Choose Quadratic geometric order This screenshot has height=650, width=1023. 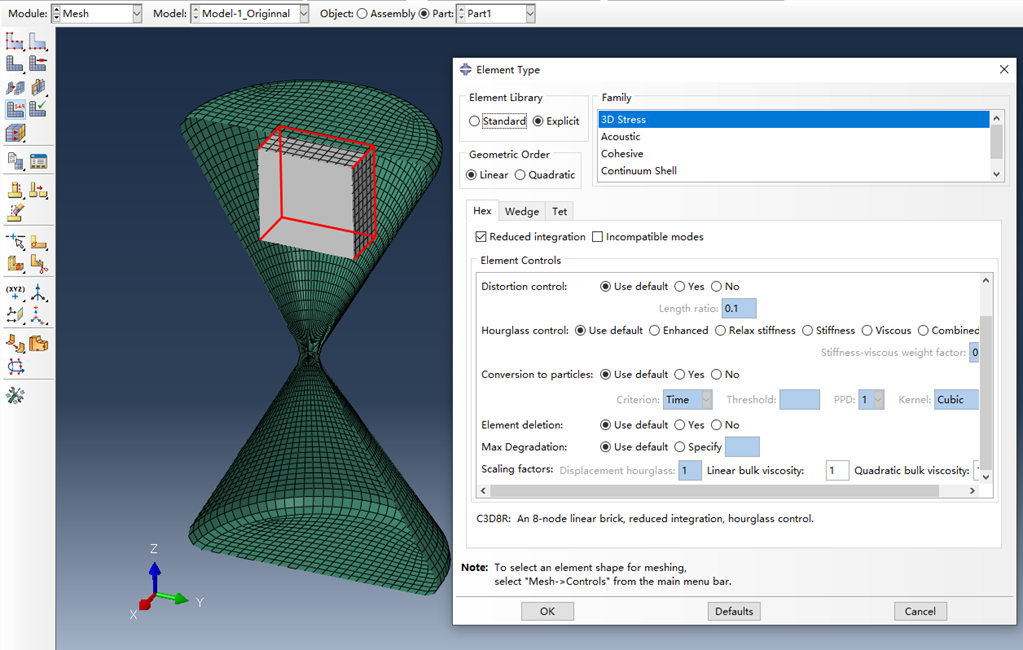click(x=520, y=175)
